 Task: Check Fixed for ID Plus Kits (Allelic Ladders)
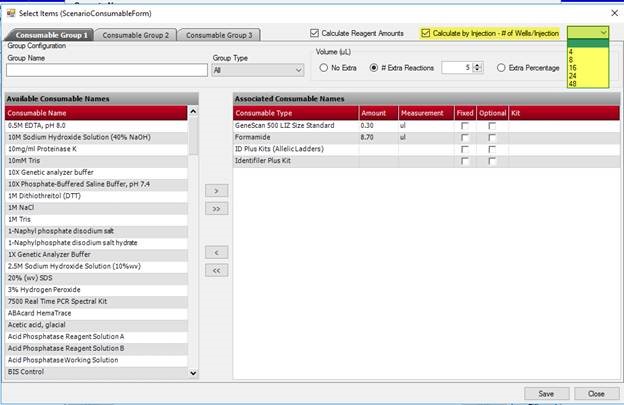tap(464, 149)
